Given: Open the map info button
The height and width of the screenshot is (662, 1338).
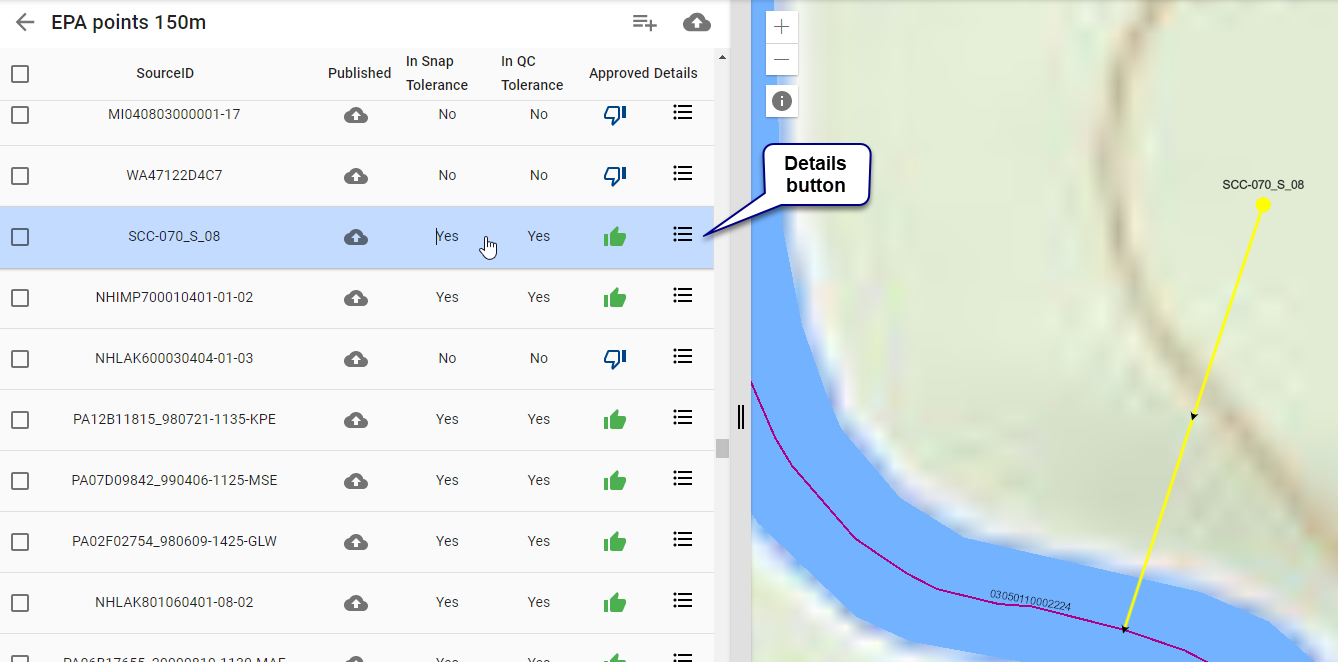Looking at the screenshot, I should pyautogui.click(x=782, y=101).
